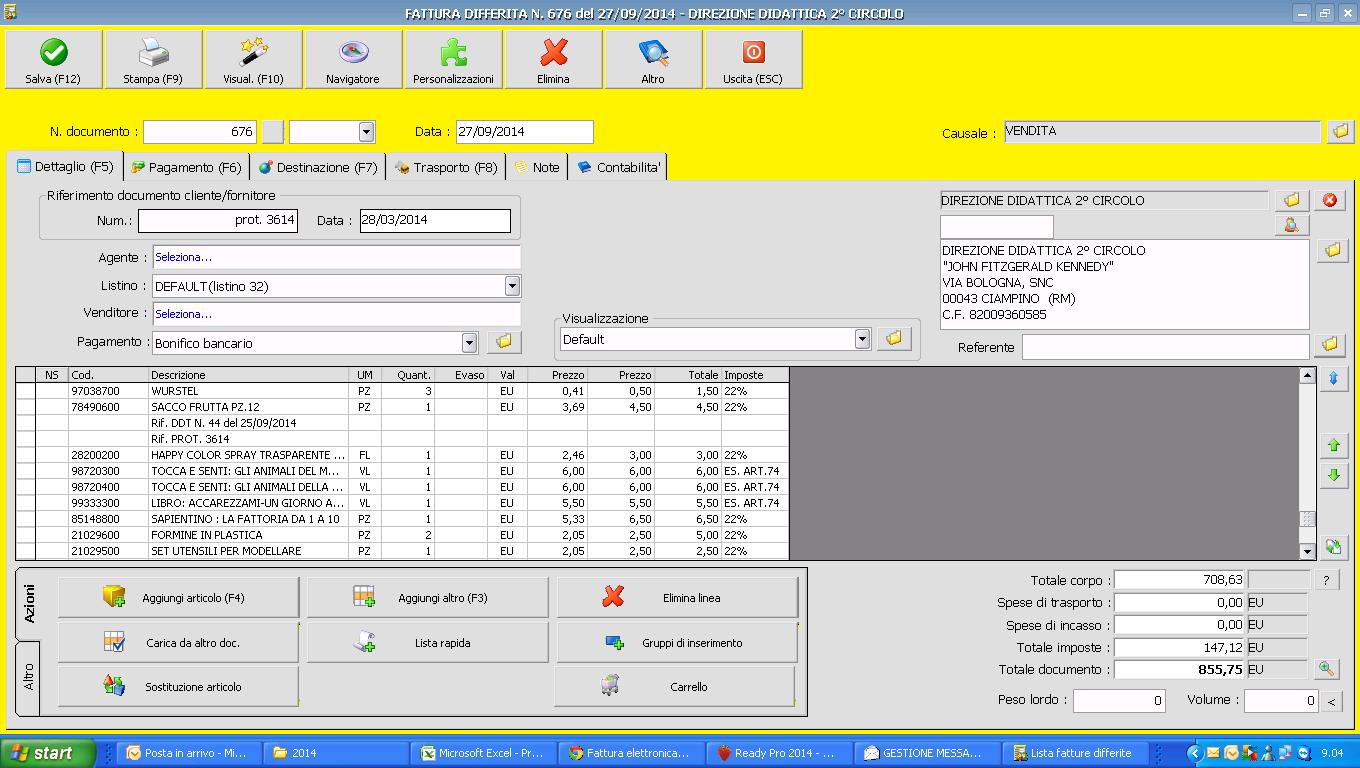Open the Navigatore compass icon
Image resolution: width=1360 pixels, height=768 pixels.
click(353, 53)
